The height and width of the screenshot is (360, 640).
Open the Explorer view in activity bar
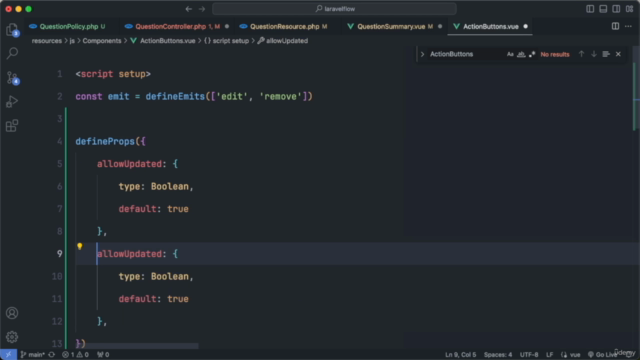click(x=12, y=29)
